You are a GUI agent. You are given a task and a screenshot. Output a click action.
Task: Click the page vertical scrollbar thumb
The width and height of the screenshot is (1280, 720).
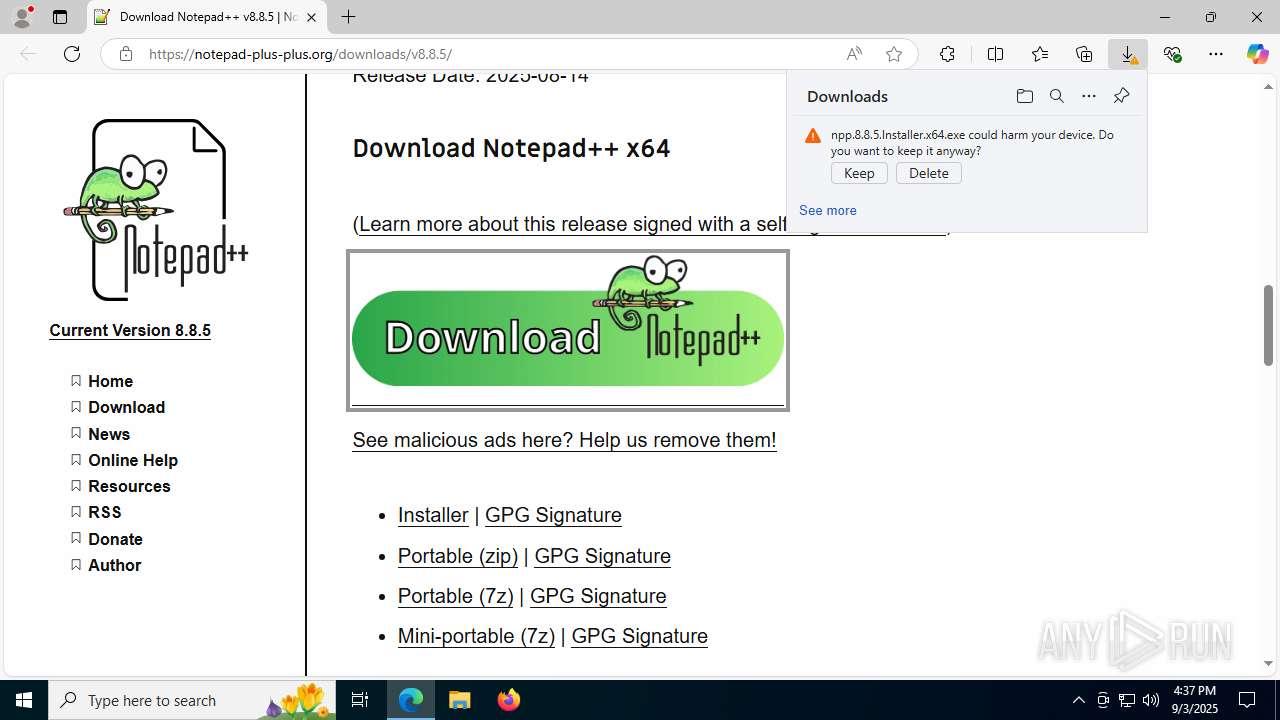(x=1269, y=325)
